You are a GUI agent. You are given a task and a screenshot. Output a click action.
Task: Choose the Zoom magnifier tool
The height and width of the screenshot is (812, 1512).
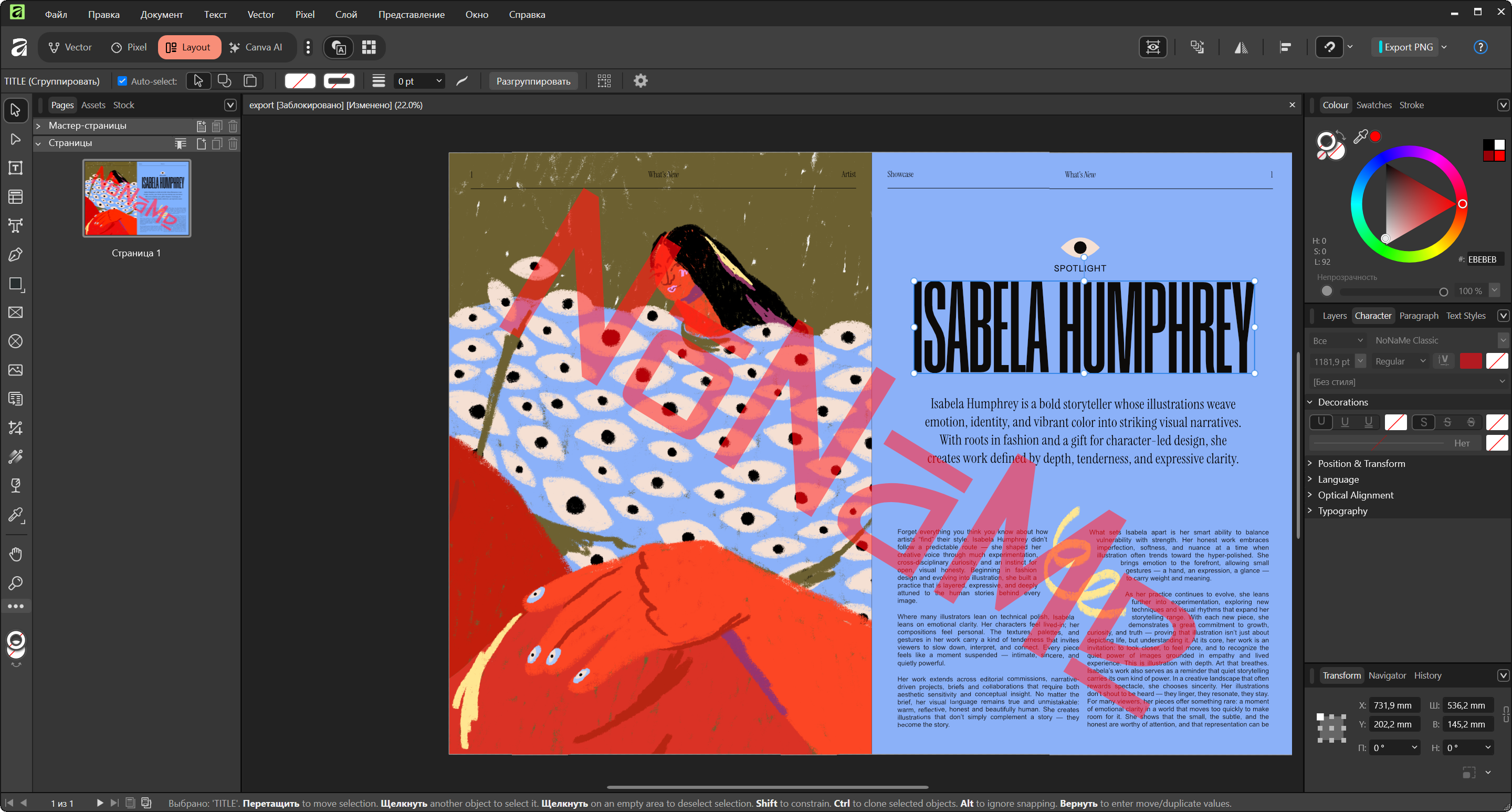pos(16,582)
